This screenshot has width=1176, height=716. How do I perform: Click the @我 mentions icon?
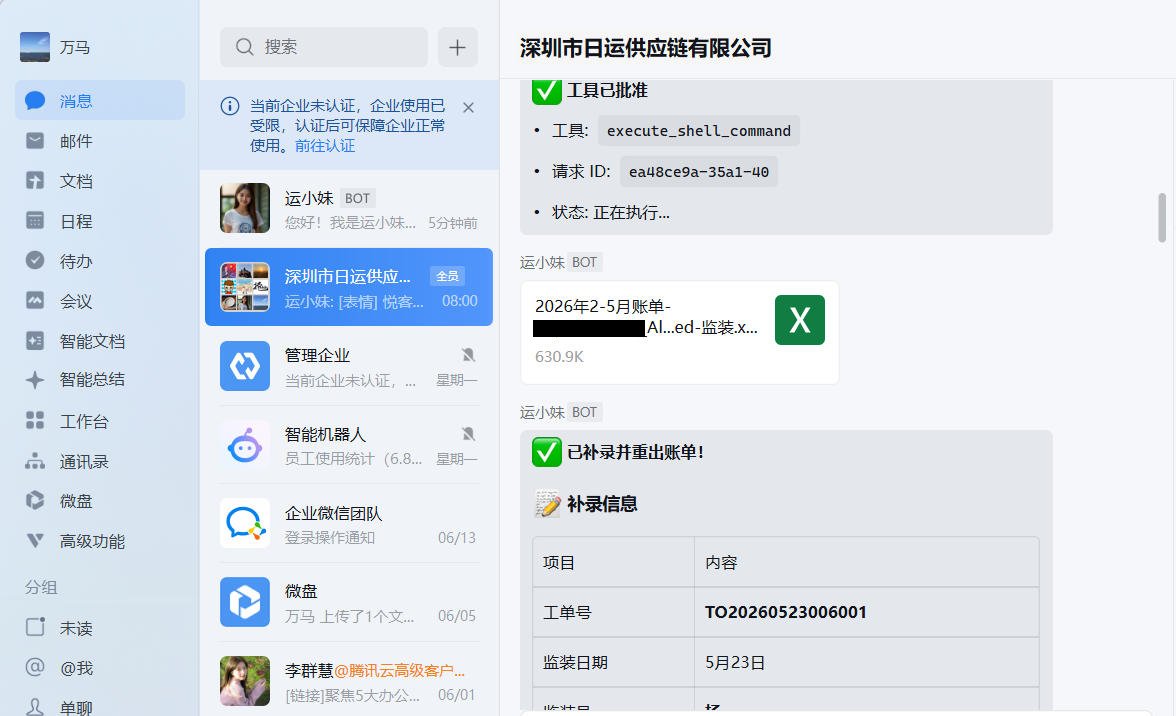coord(35,667)
